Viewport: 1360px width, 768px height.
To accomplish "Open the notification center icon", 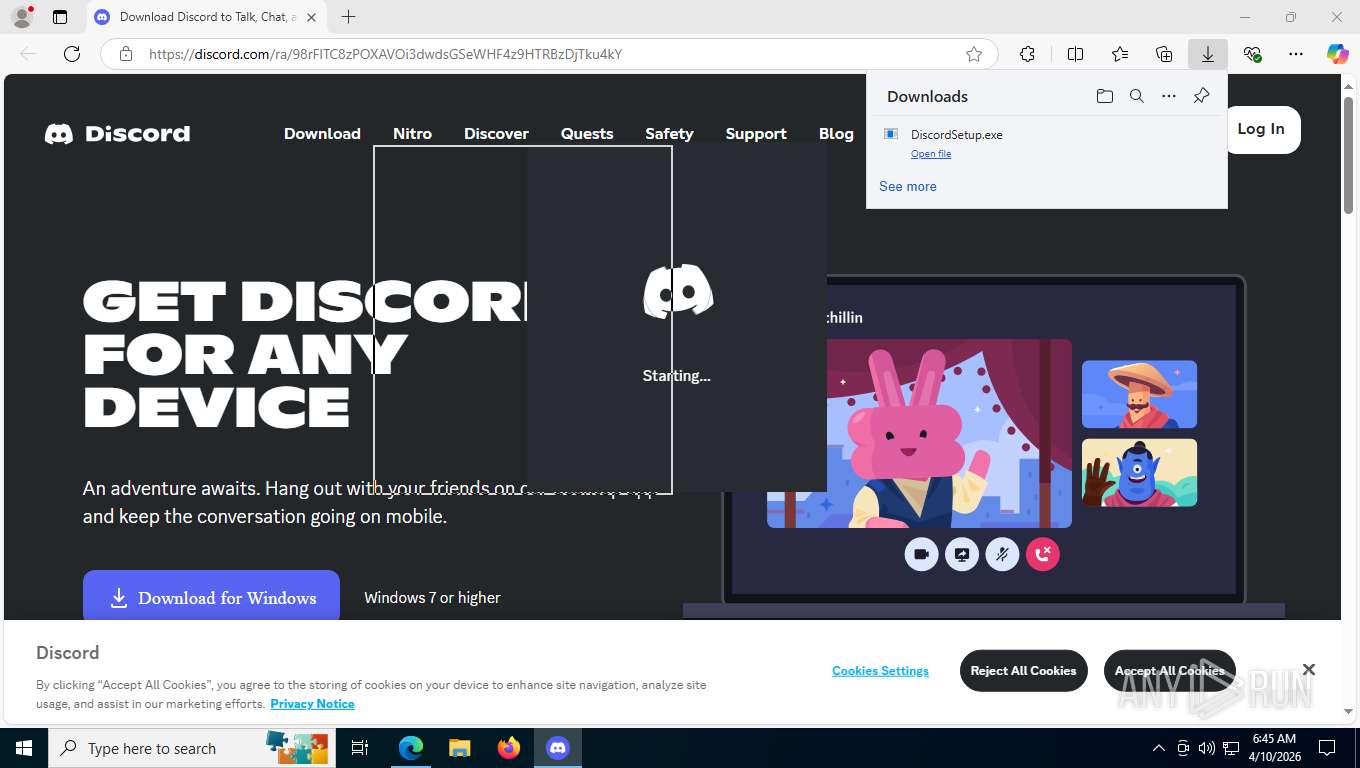I will (1327, 748).
